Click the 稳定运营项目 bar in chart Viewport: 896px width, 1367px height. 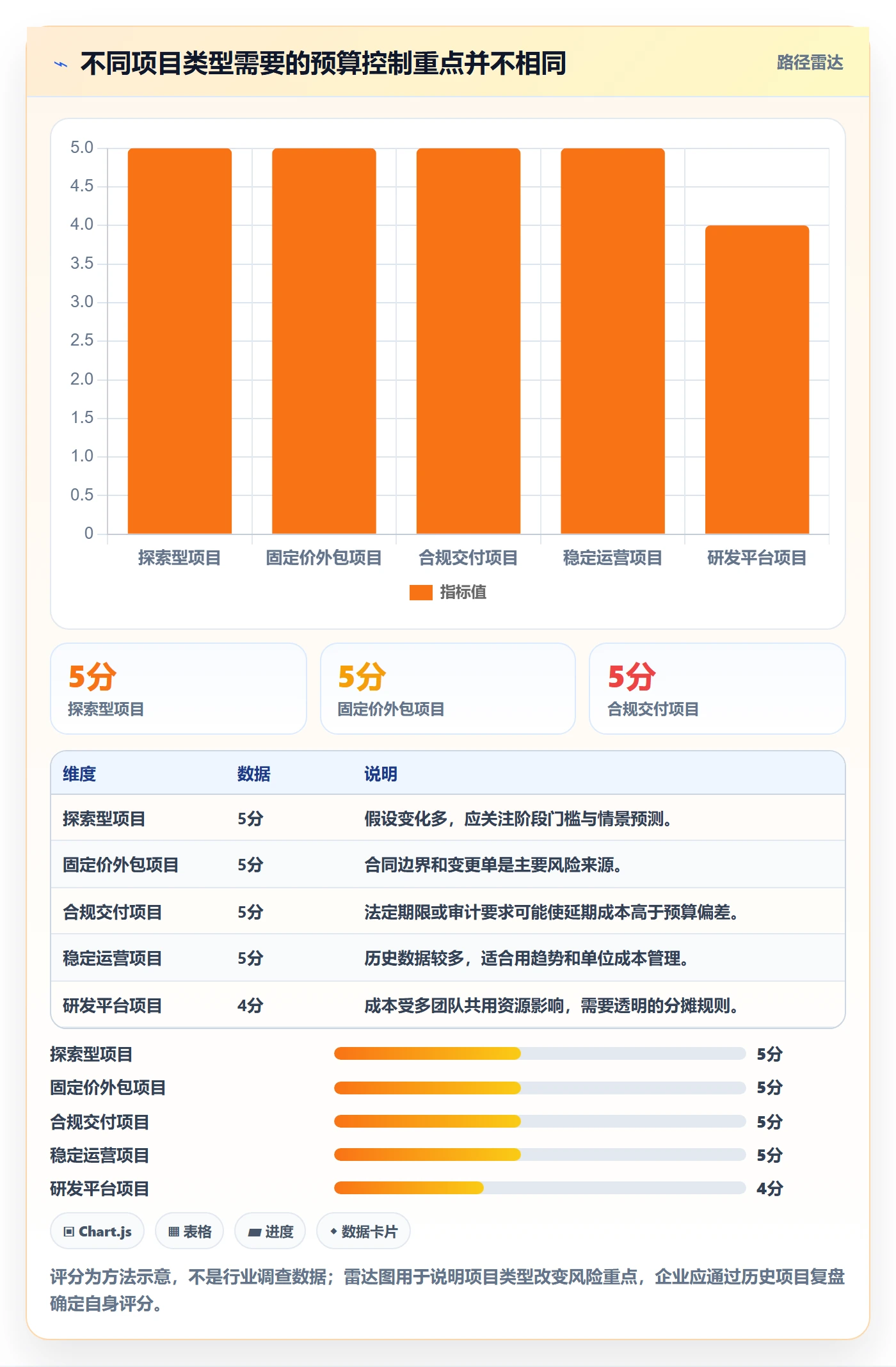[612, 341]
